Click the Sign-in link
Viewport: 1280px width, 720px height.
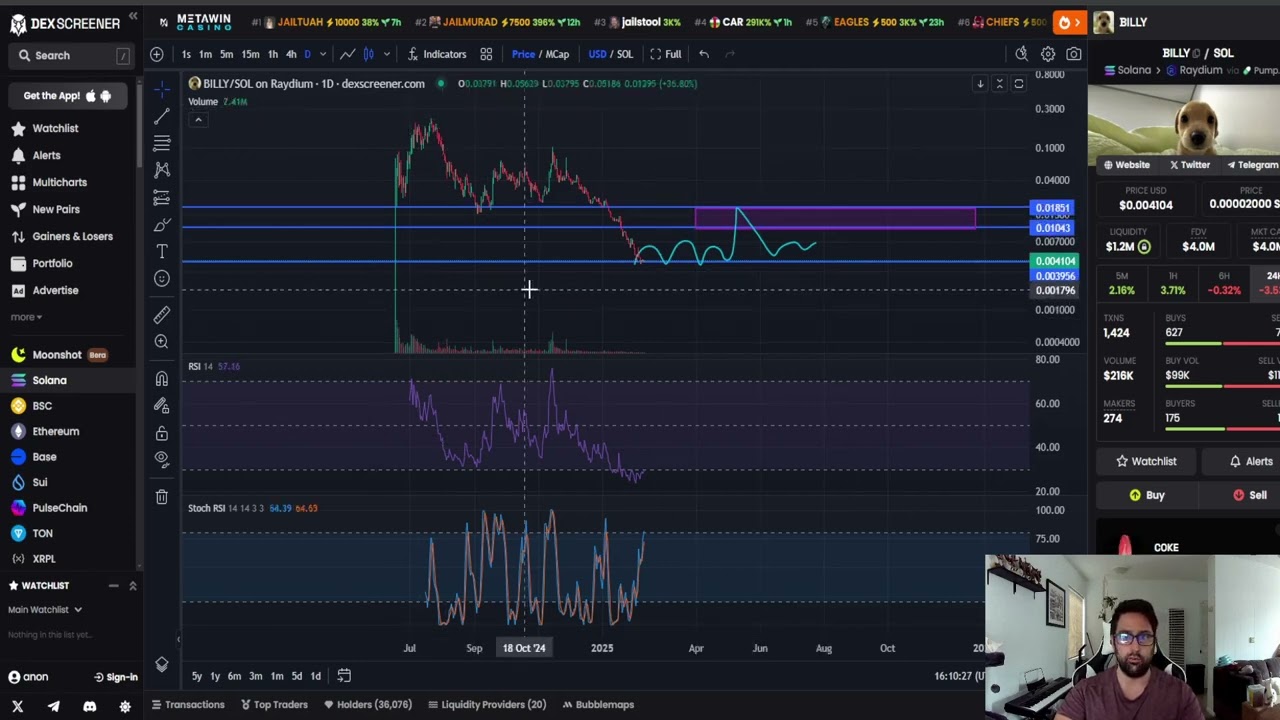pyautogui.click(x=116, y=677)
